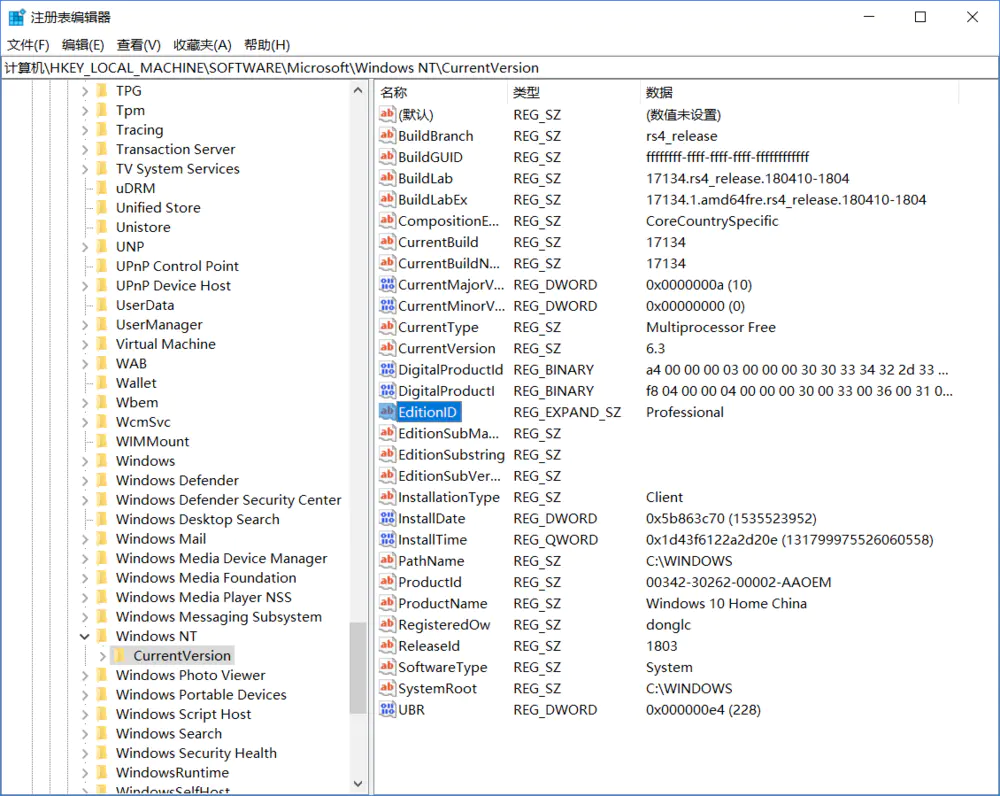Viewport: 1000px width, 796px height.
Task: Click the string icon beside SystemRoot
Action: pyautogui.click(x=387, y=688)
